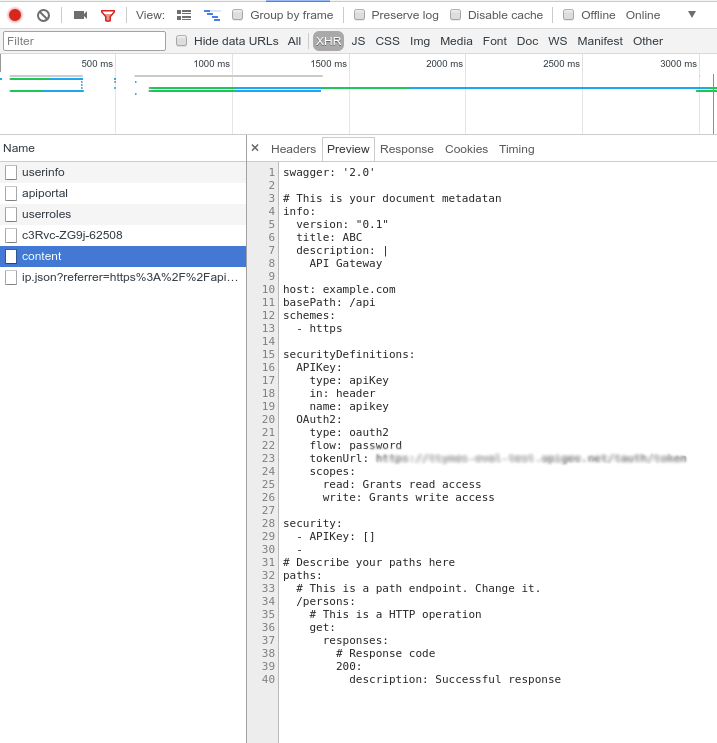The image size is (717, 743).
Task: Filter requests by Manifest
Action: pyautogui.click(x=600, y=41)
